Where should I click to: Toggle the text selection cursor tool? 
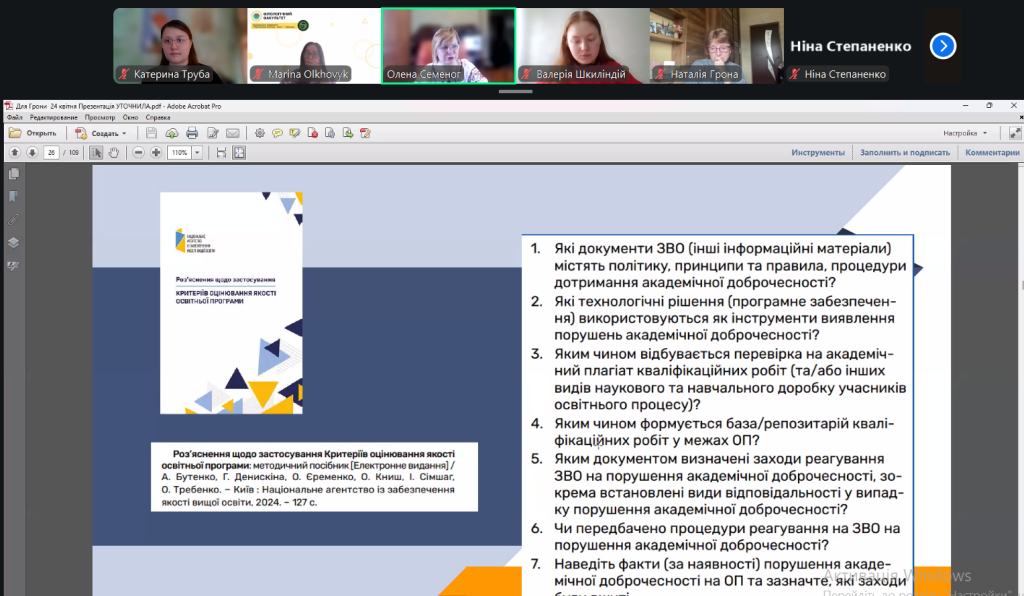96,153
